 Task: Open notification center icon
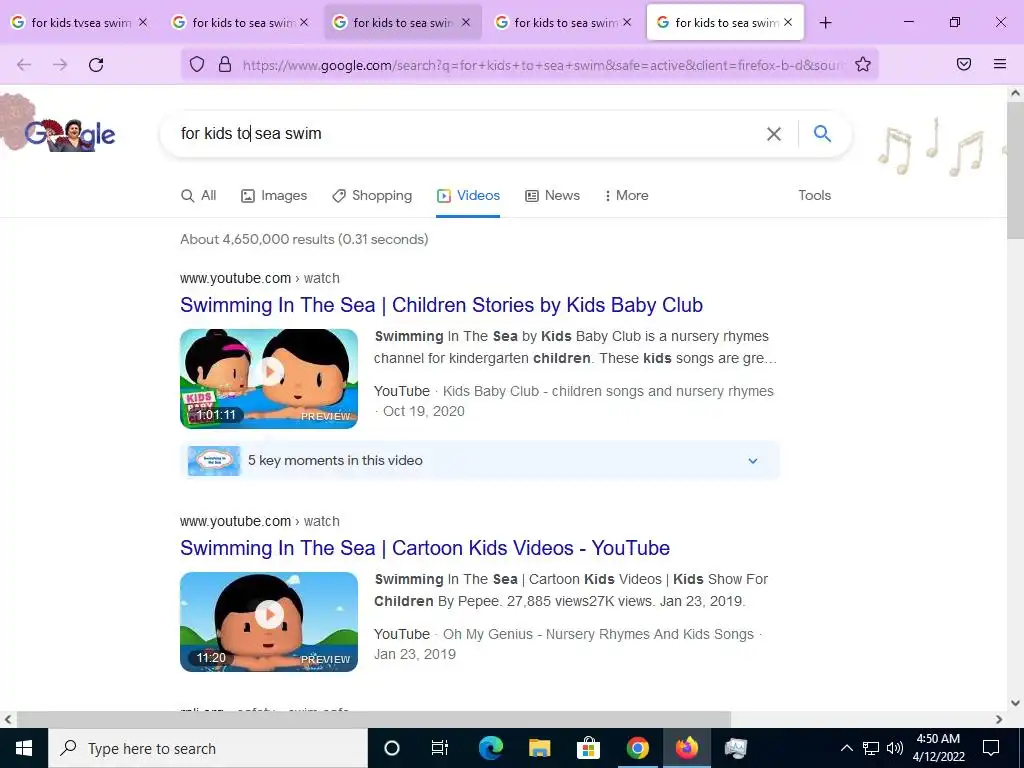click(x=991, y=748)
